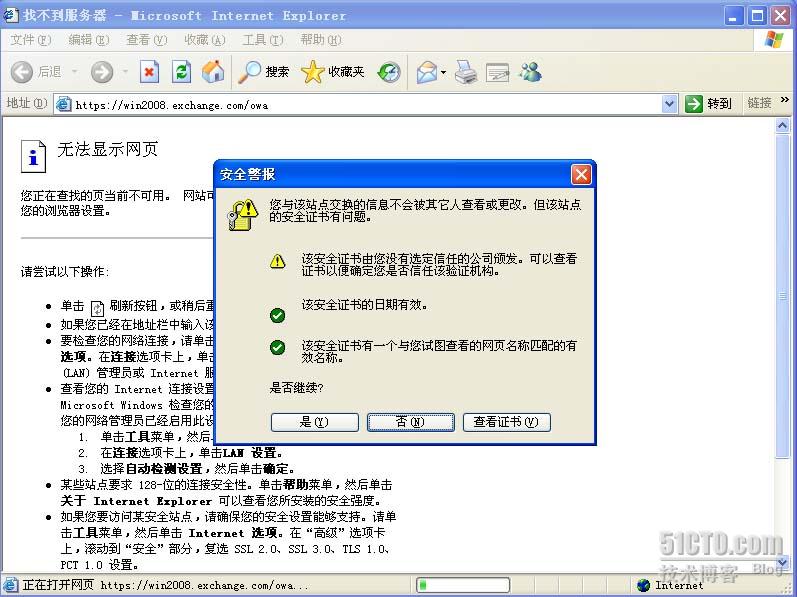Click the 该安全证书的日期有效 text
Viewport: 797px width, 597px height.
364,305
